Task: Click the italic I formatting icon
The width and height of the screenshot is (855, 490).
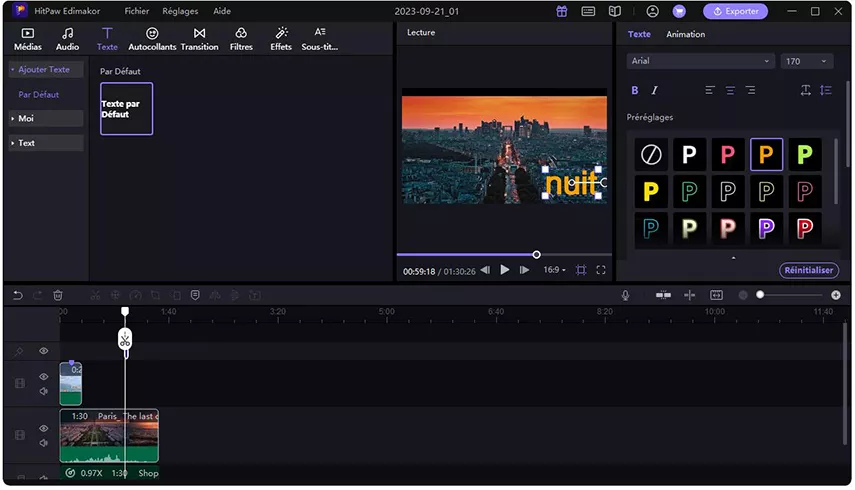Action: (655, 90)
